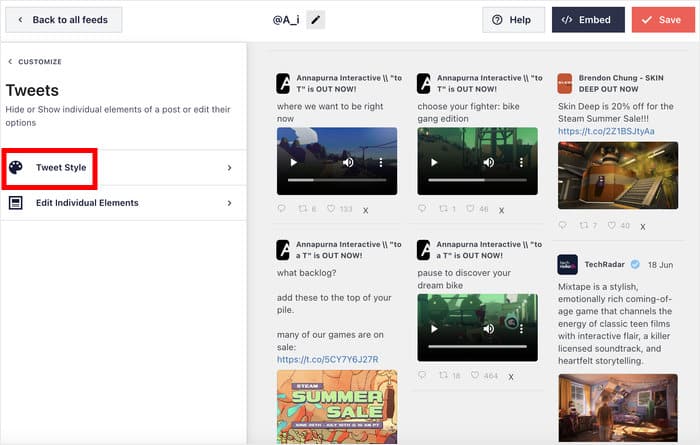
Task: Click the pencil edit icon beside @A_i
Action: (315, 20)
